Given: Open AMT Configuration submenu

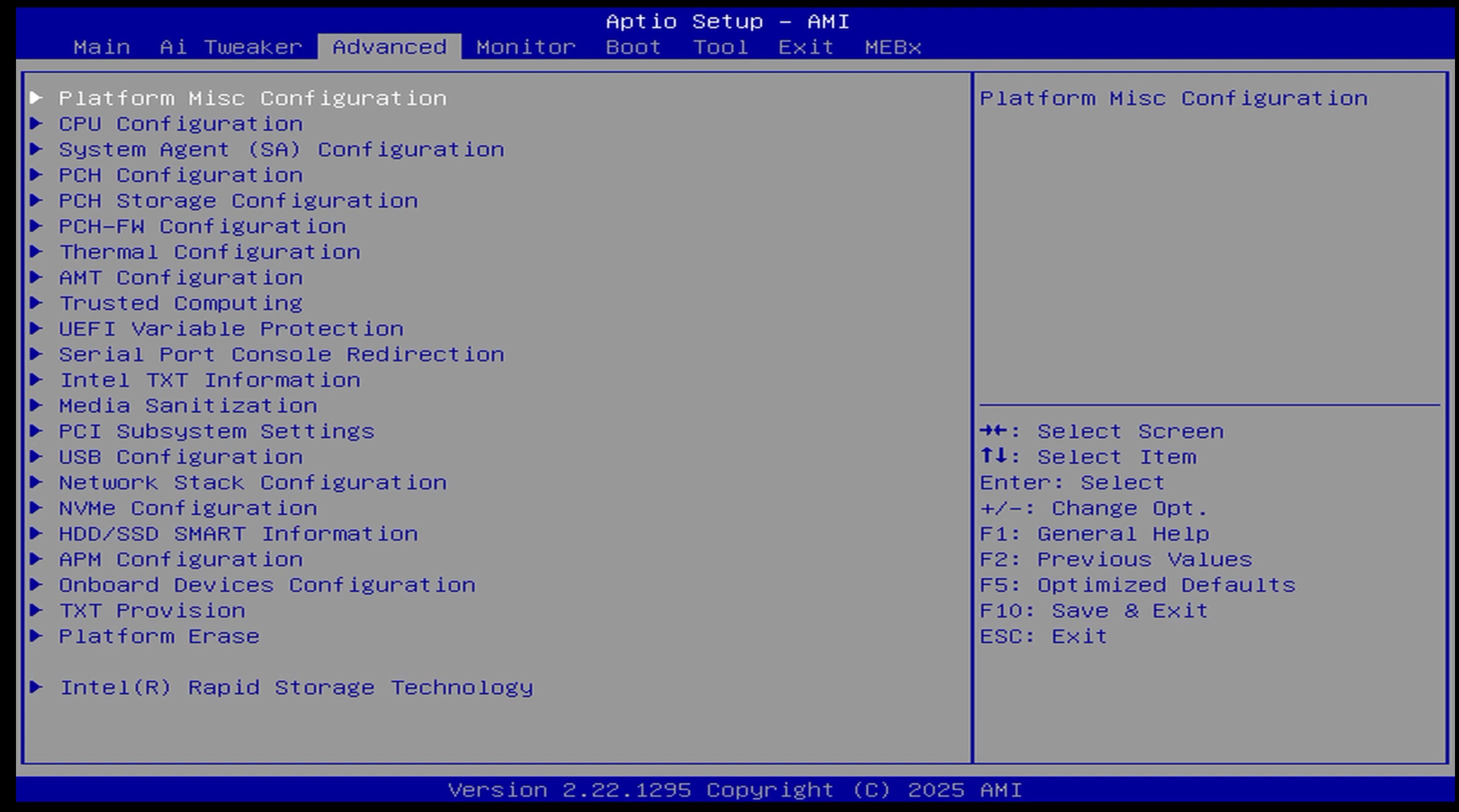Looking at the screenshot, I should point(181,278).
